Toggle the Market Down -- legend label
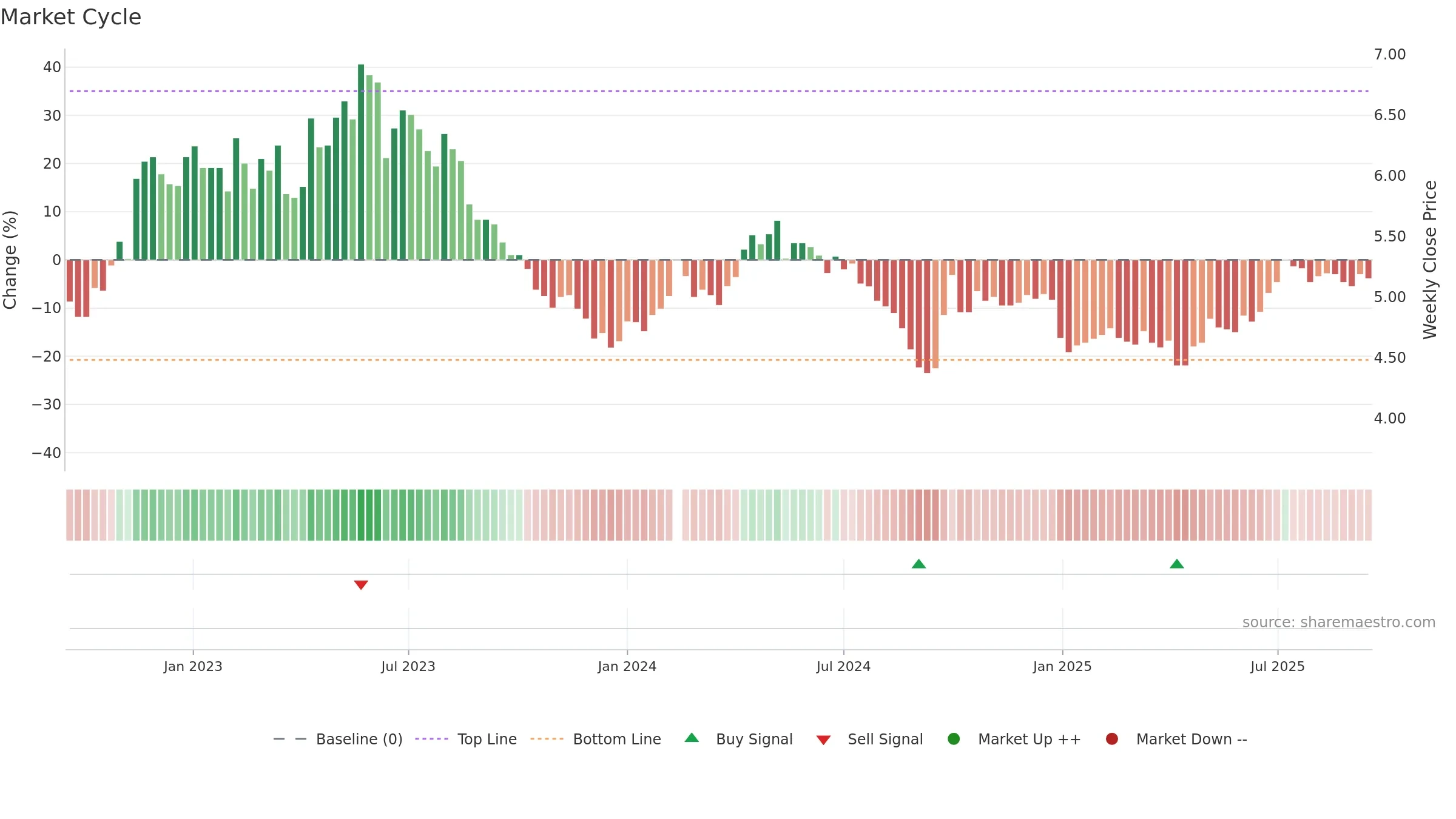1456x819 pixels. pos(1191,739)
